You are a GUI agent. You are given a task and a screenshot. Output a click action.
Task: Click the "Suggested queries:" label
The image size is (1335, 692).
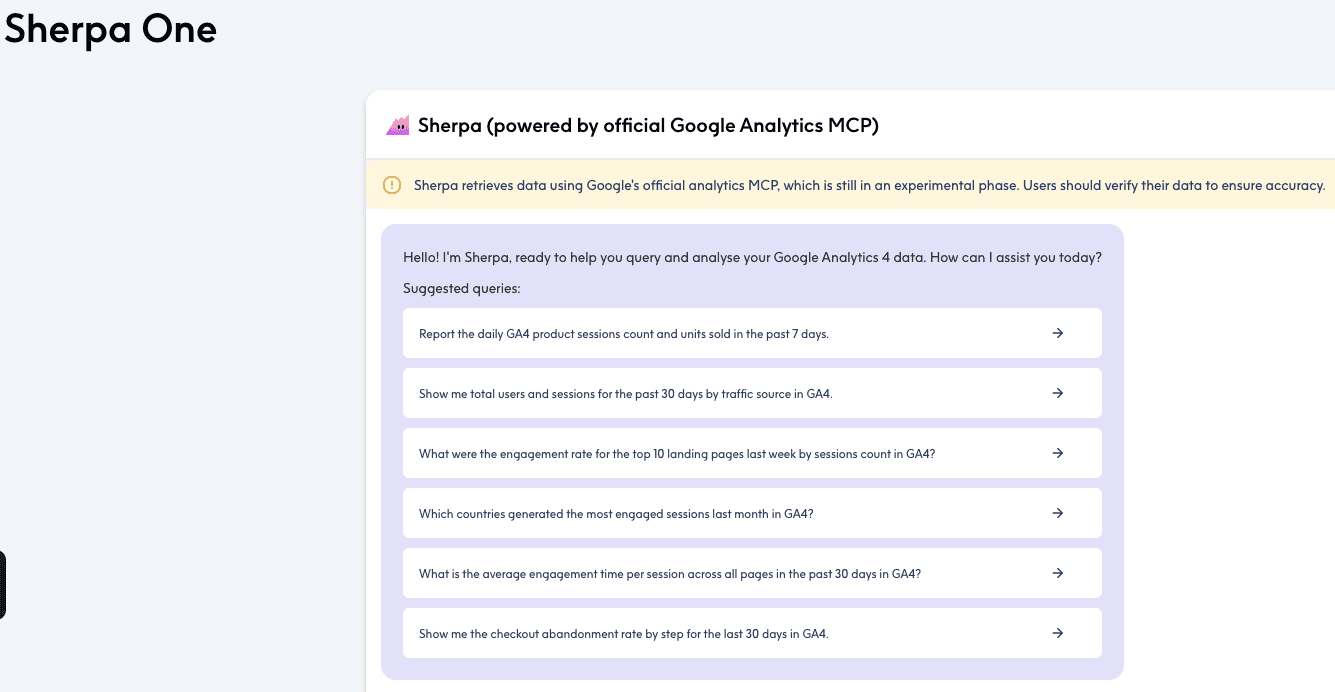coord(462,288)
